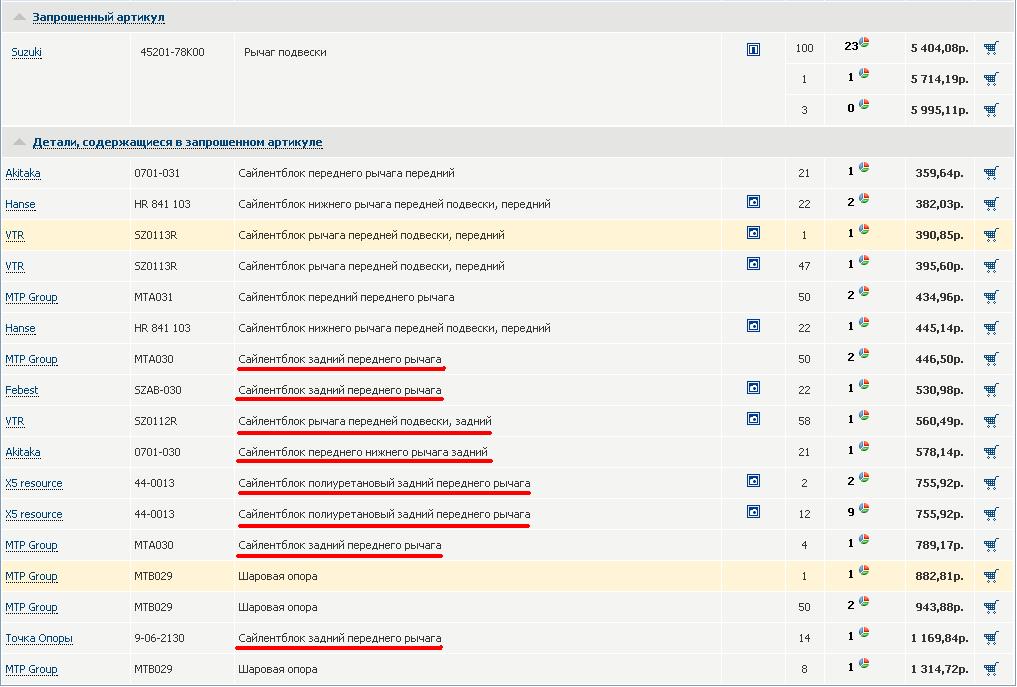The height and width of the screenshot is (687, 1017).
Task: Open Akitaka link in 0701-030 row
Action: click(x=23, y=452)
